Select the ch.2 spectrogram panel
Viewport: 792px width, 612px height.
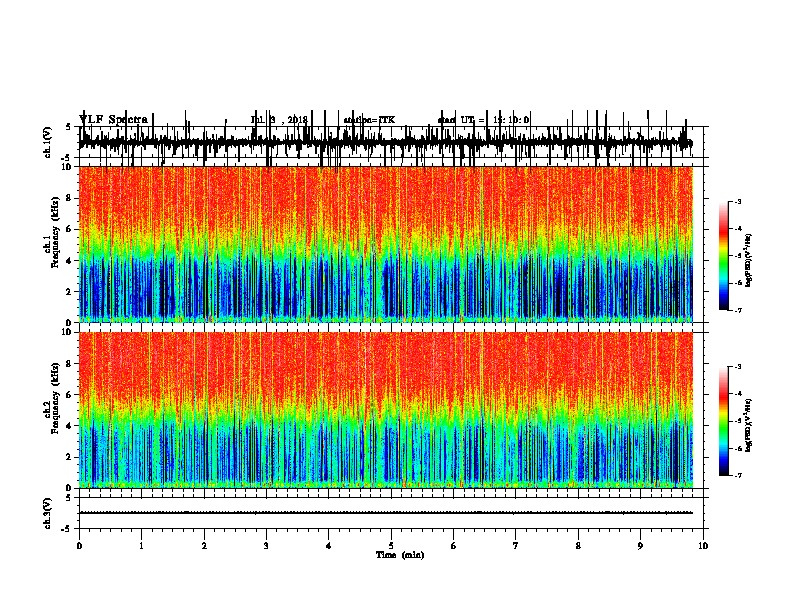tap(386, 410)
